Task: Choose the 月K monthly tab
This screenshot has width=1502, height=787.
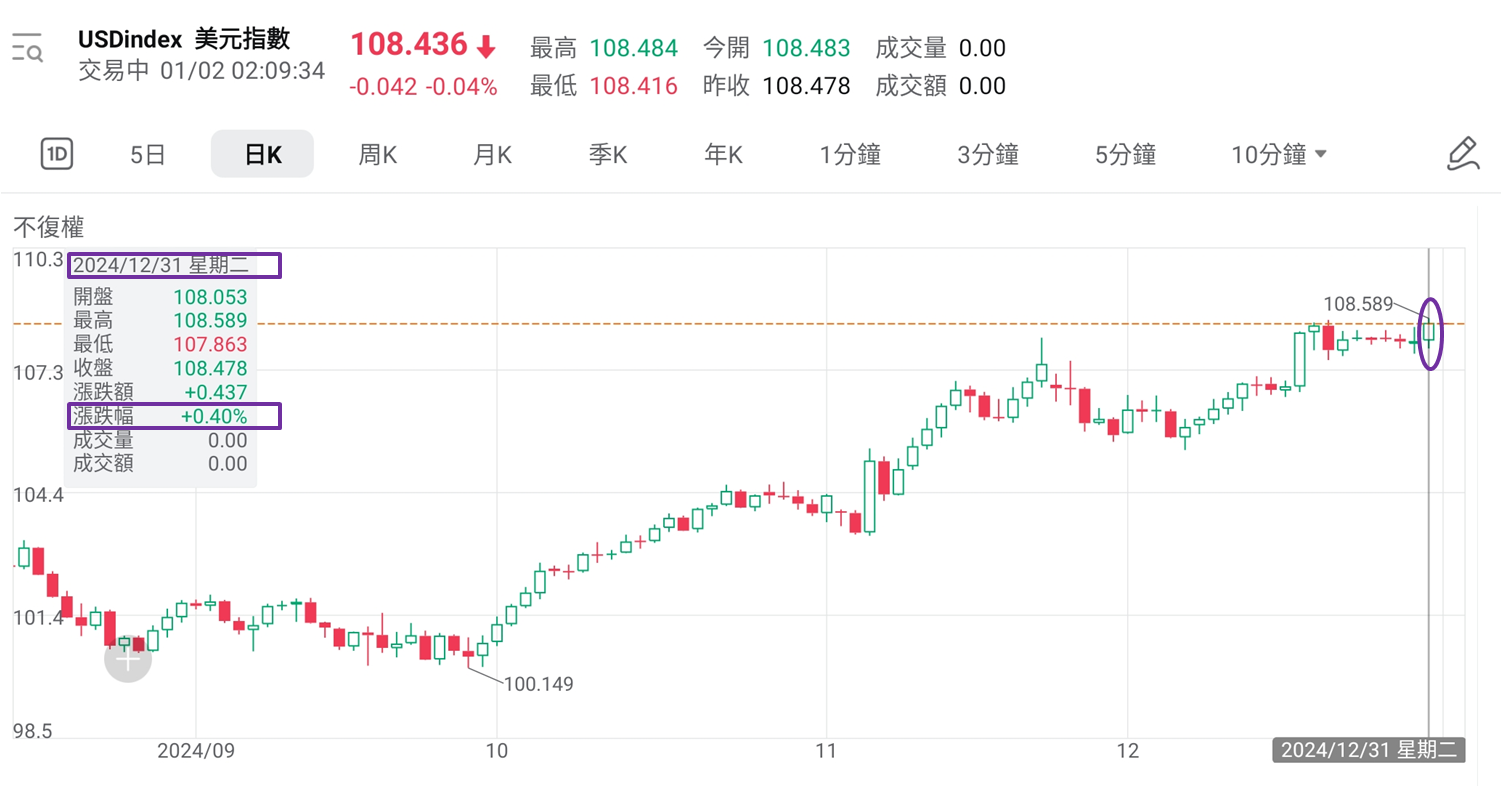Action: [x=492, y=155]
